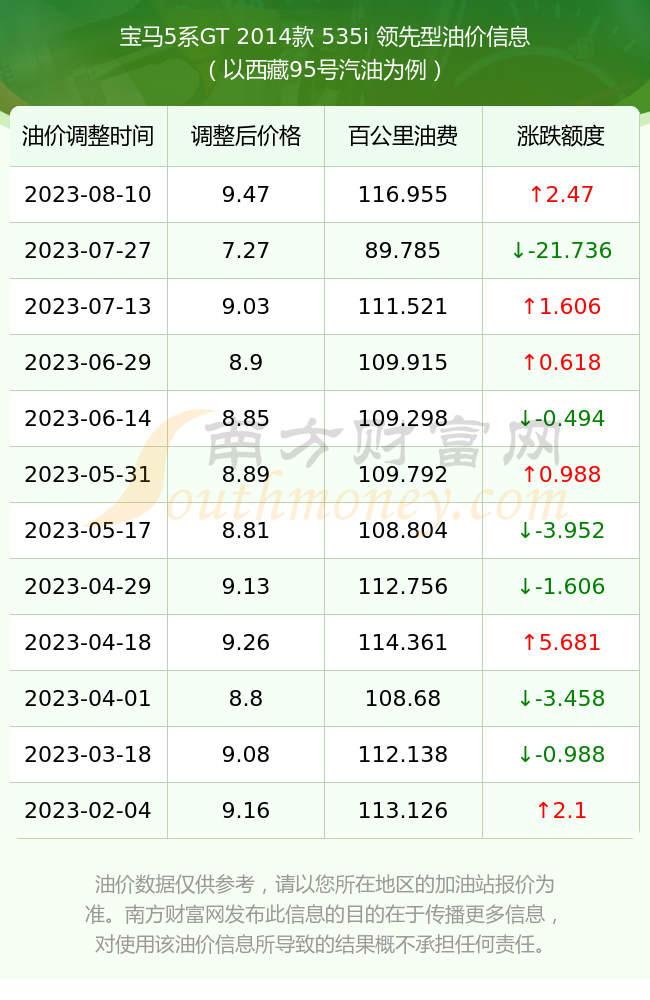Click the fuel cost value 108.804

(403, 531)
